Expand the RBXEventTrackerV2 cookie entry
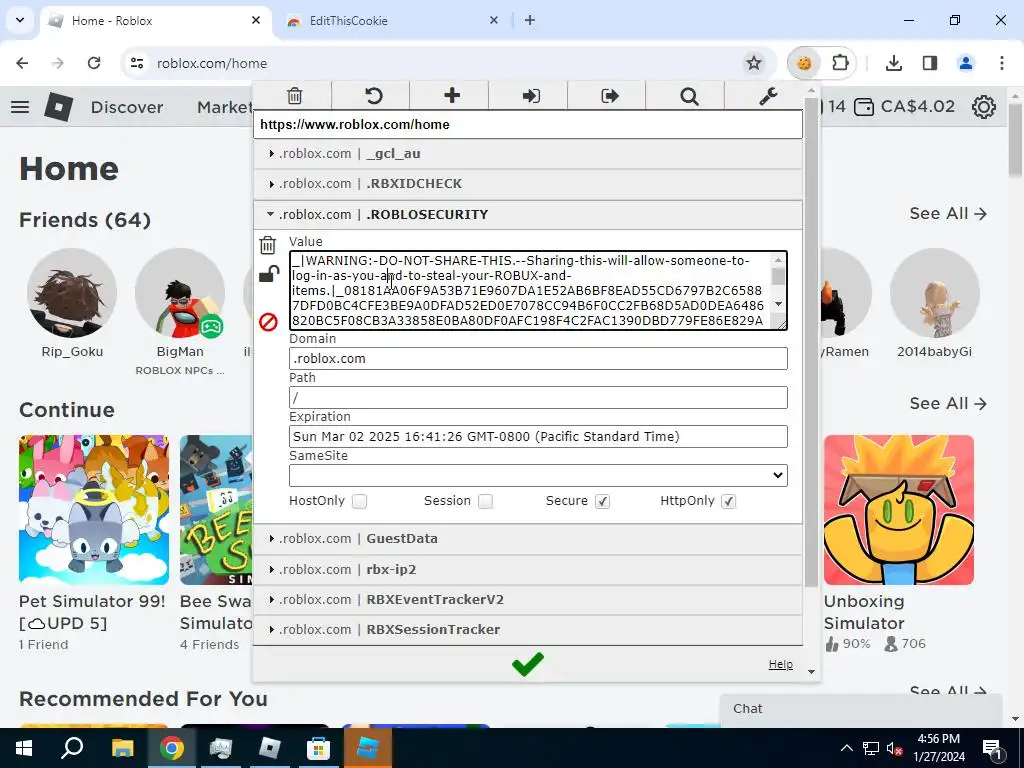1024x768 pixels. 528,600
